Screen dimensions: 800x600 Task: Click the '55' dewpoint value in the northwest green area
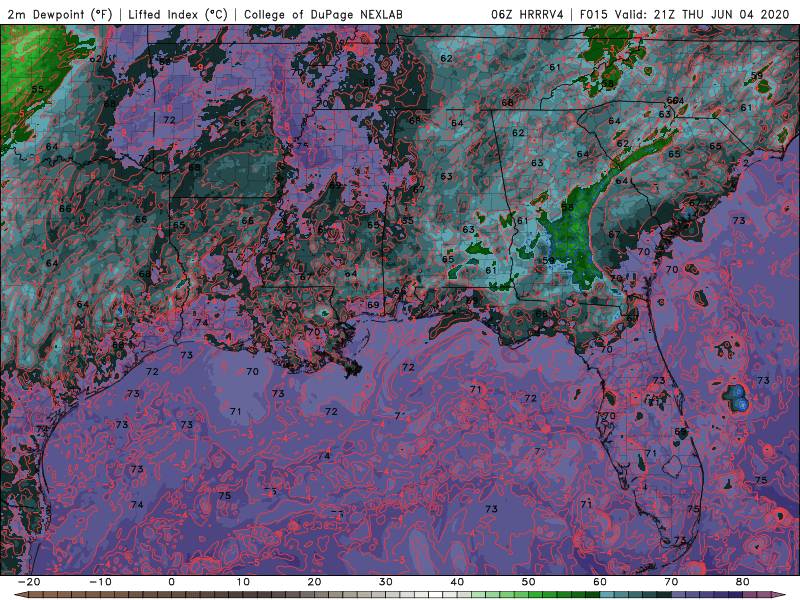(x=38, y=89)
